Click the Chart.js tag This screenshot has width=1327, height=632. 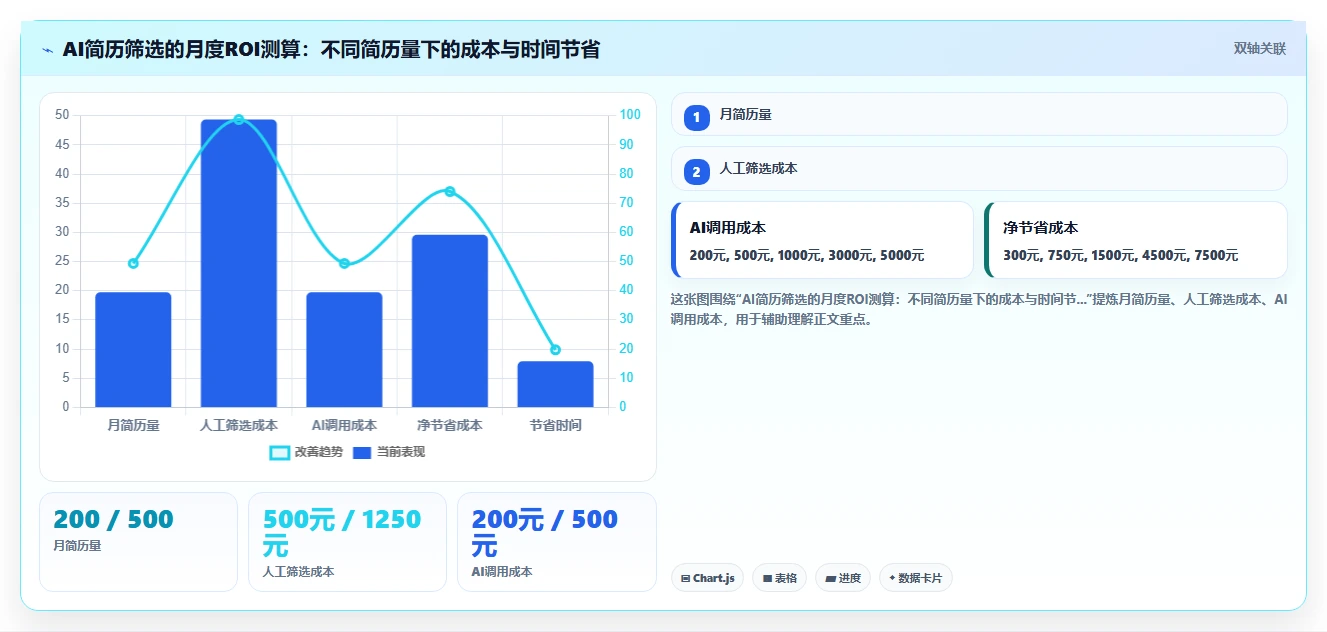click(x=707, y=578)
